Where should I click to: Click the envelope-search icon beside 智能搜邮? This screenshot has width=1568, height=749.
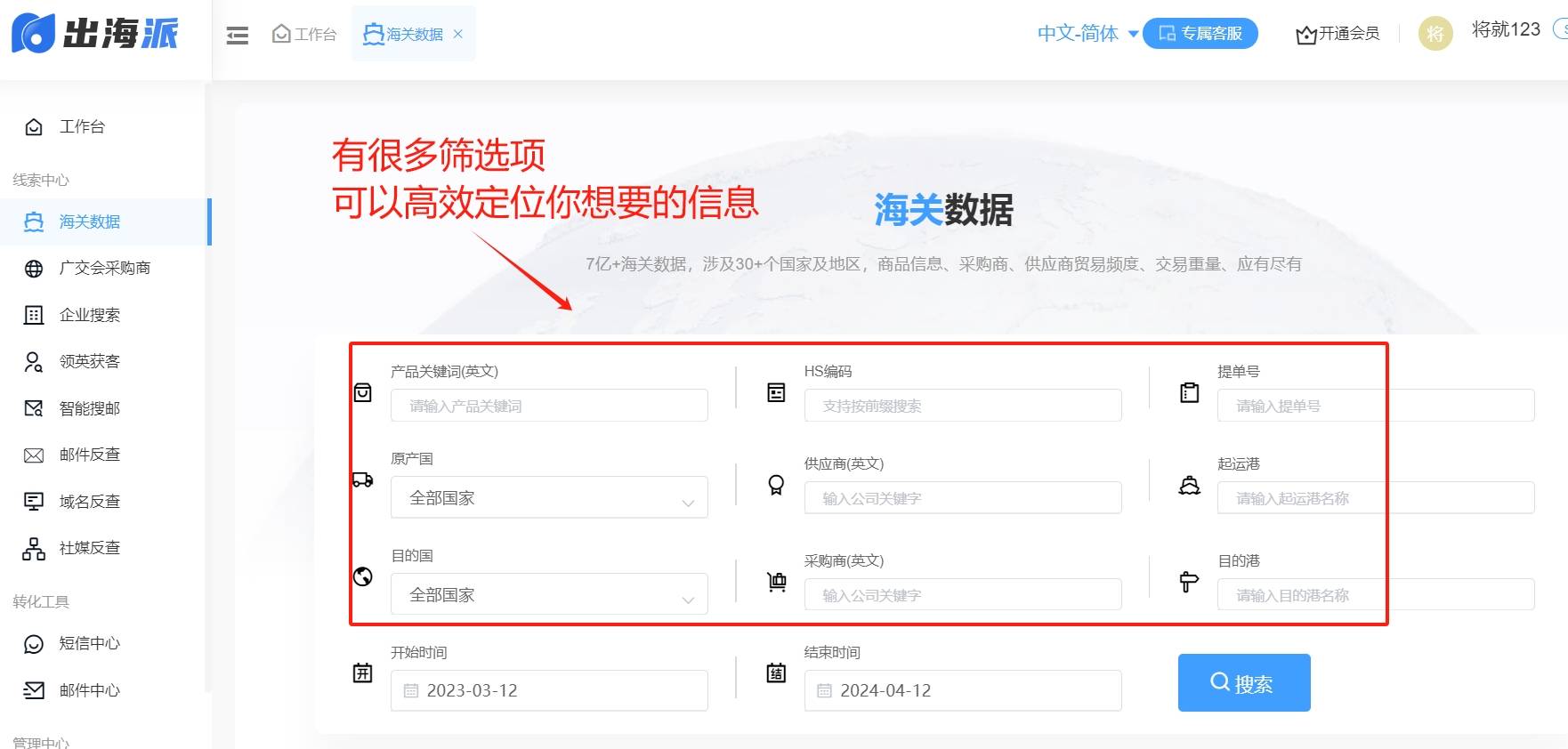click(x=34, y=408)
